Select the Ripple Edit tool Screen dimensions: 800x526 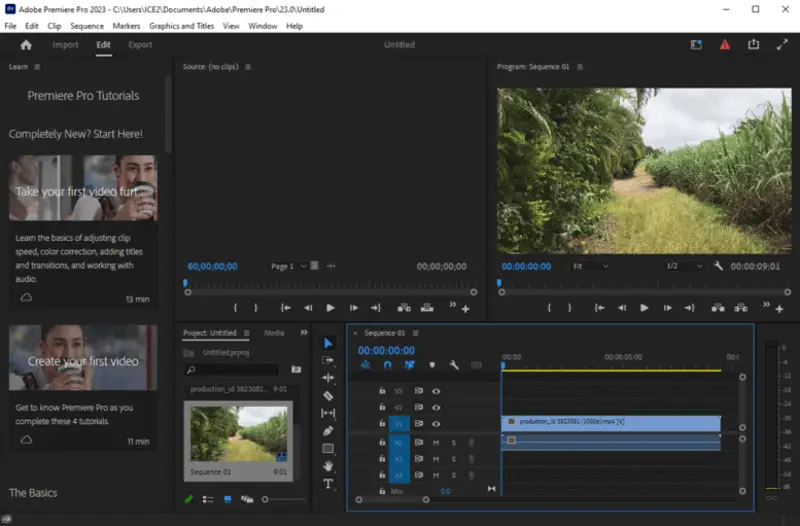click(328, 378)
